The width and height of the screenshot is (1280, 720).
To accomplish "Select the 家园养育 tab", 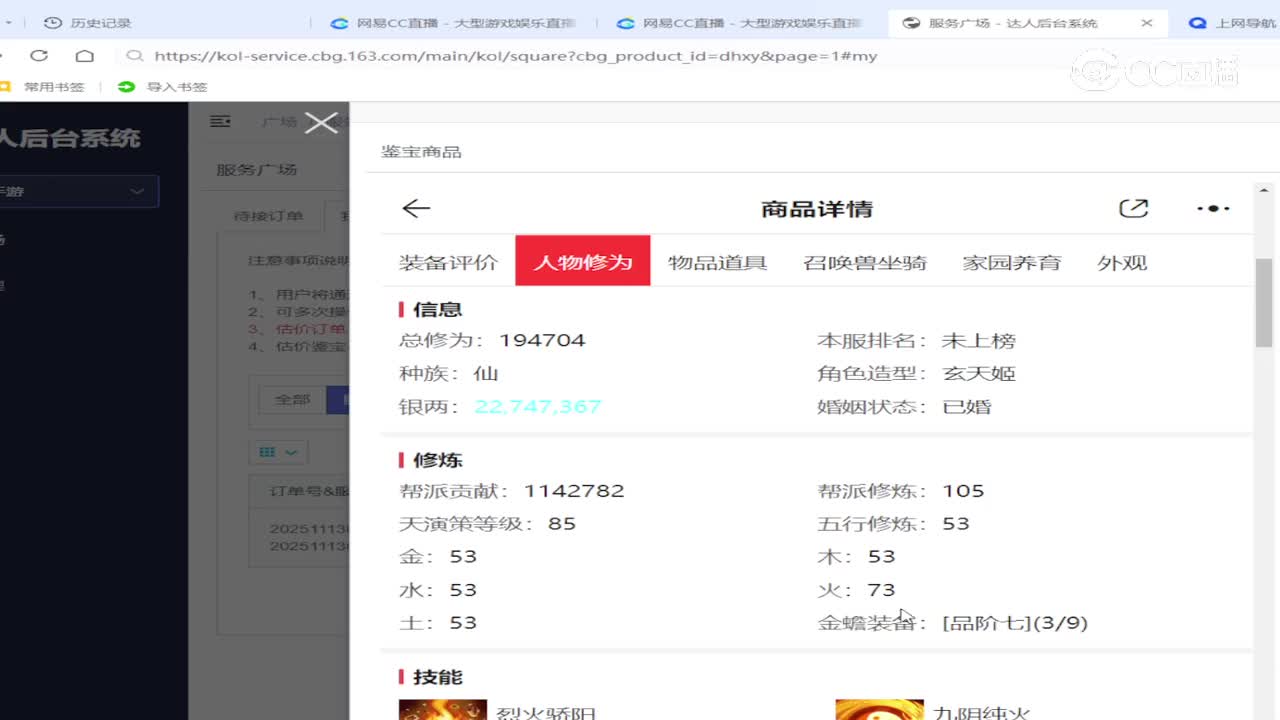I will pos(1011,262).
